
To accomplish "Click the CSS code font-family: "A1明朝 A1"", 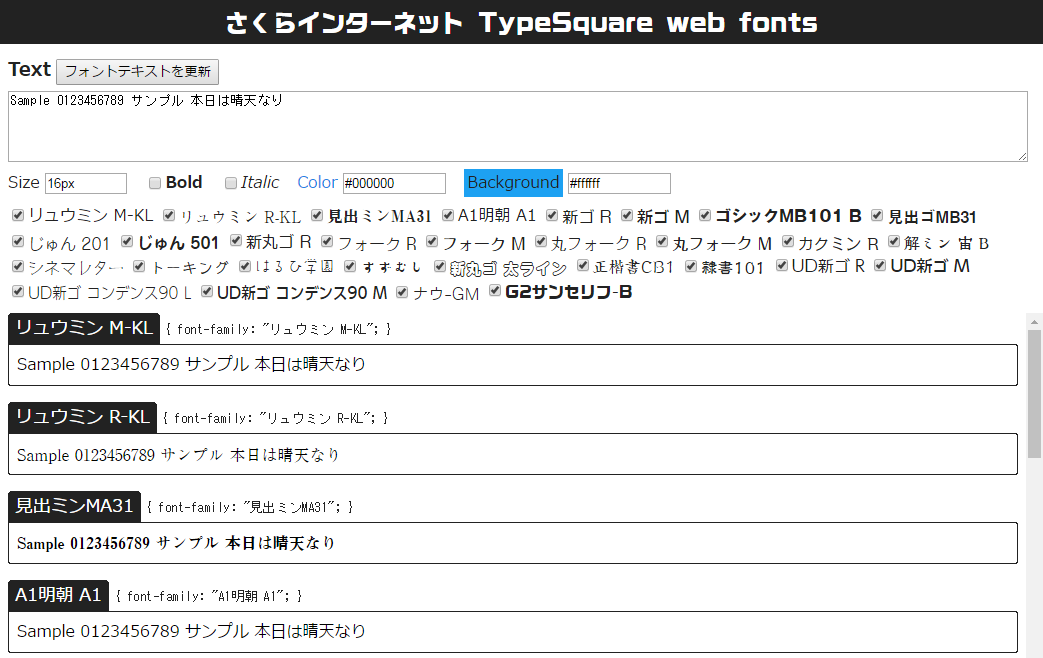I will (x=208, y=596).
